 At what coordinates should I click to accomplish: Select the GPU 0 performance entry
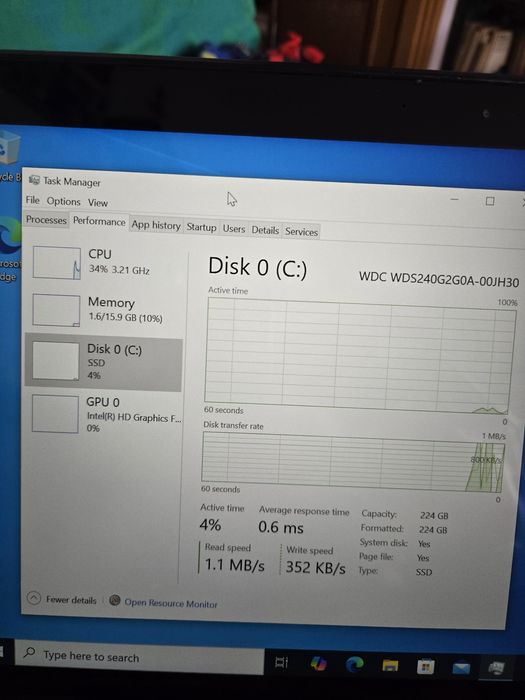[103, 414]
